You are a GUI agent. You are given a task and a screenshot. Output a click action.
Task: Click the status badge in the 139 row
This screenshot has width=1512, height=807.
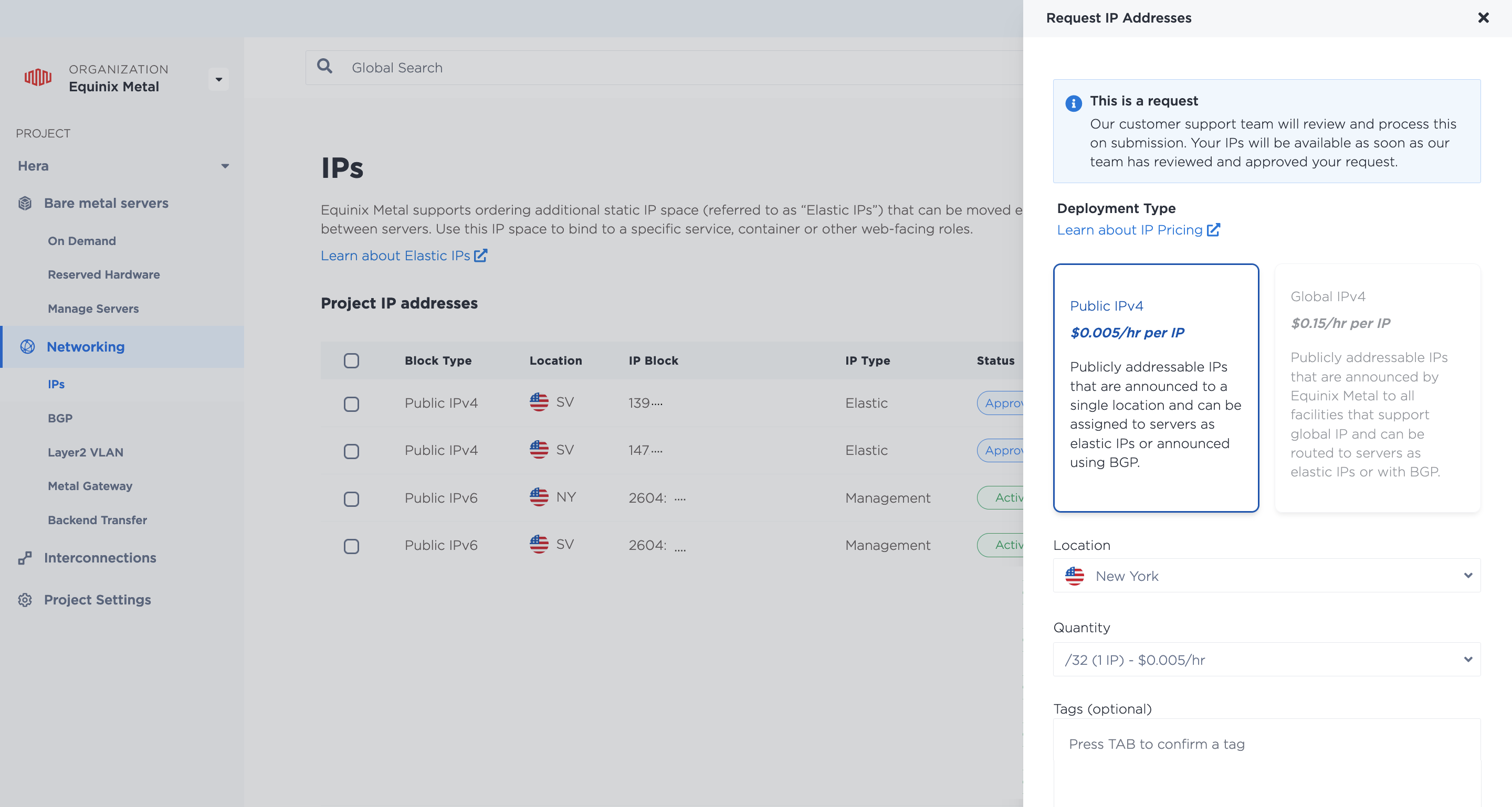click(1000, 403)
